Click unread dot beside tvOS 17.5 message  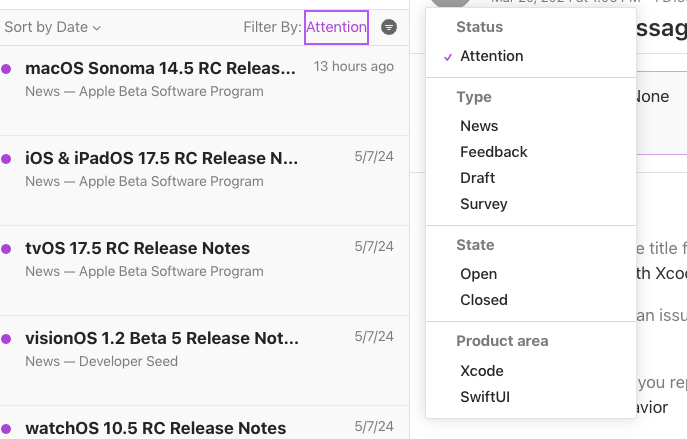pyautogui.click(x=6, y=249)
